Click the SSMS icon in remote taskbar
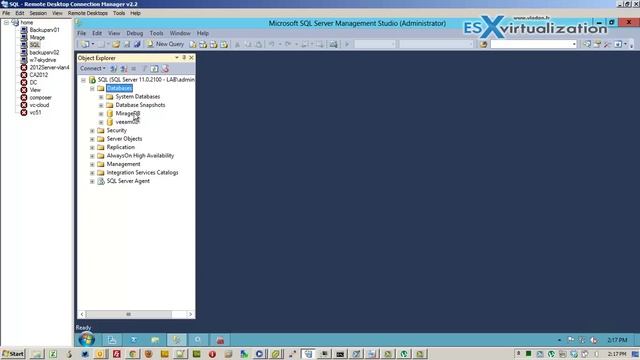The width and height of the screenshot is (640, 360). (x=176, y=340)
